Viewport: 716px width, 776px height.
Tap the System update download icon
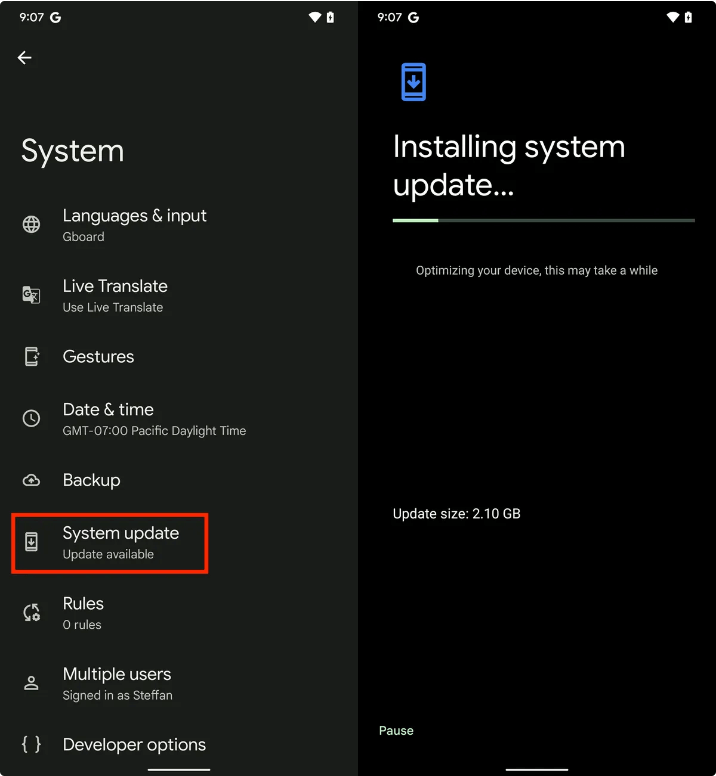click(x=31, y=542)
